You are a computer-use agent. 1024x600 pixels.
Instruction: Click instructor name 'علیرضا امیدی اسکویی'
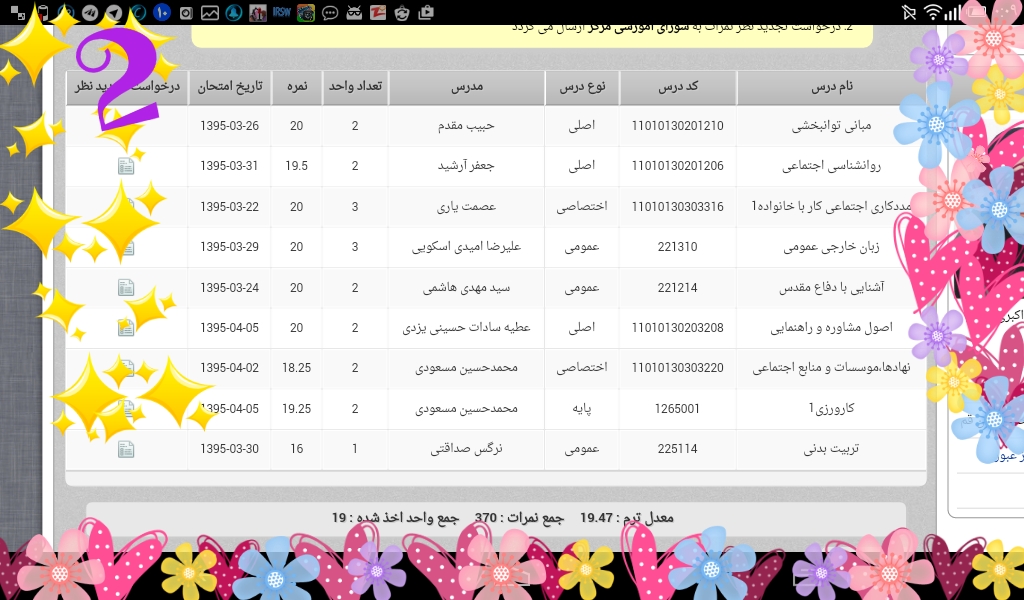[466, 247]
